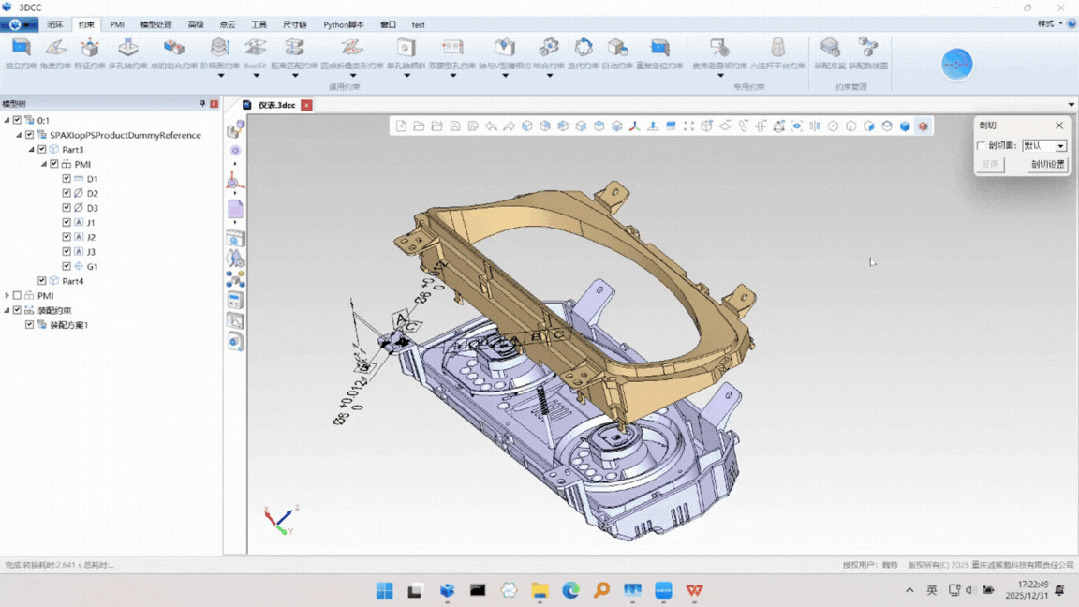Click the red section-cut icon in viewport toolbar
The image size is (1079, 607).
click(x=923, y=126)
